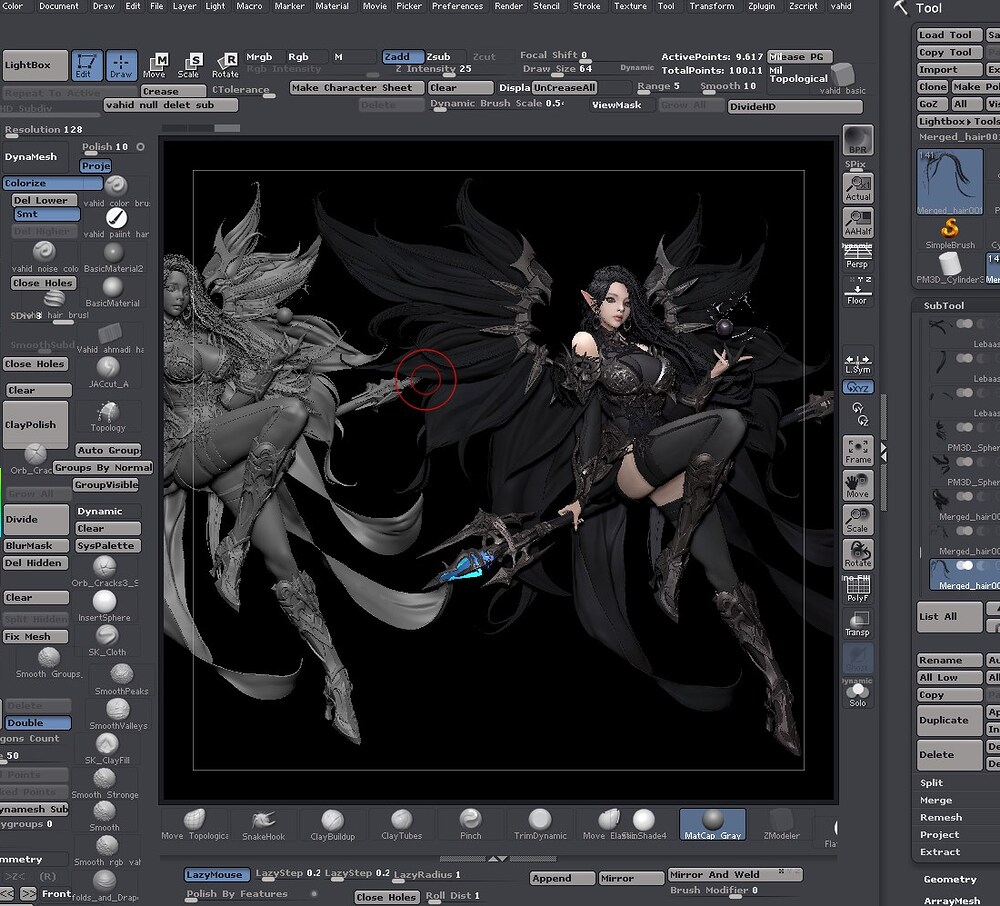Choose the Rotate icon in top toolbar
1000x906 pixels.
click(x=225, y=65)
